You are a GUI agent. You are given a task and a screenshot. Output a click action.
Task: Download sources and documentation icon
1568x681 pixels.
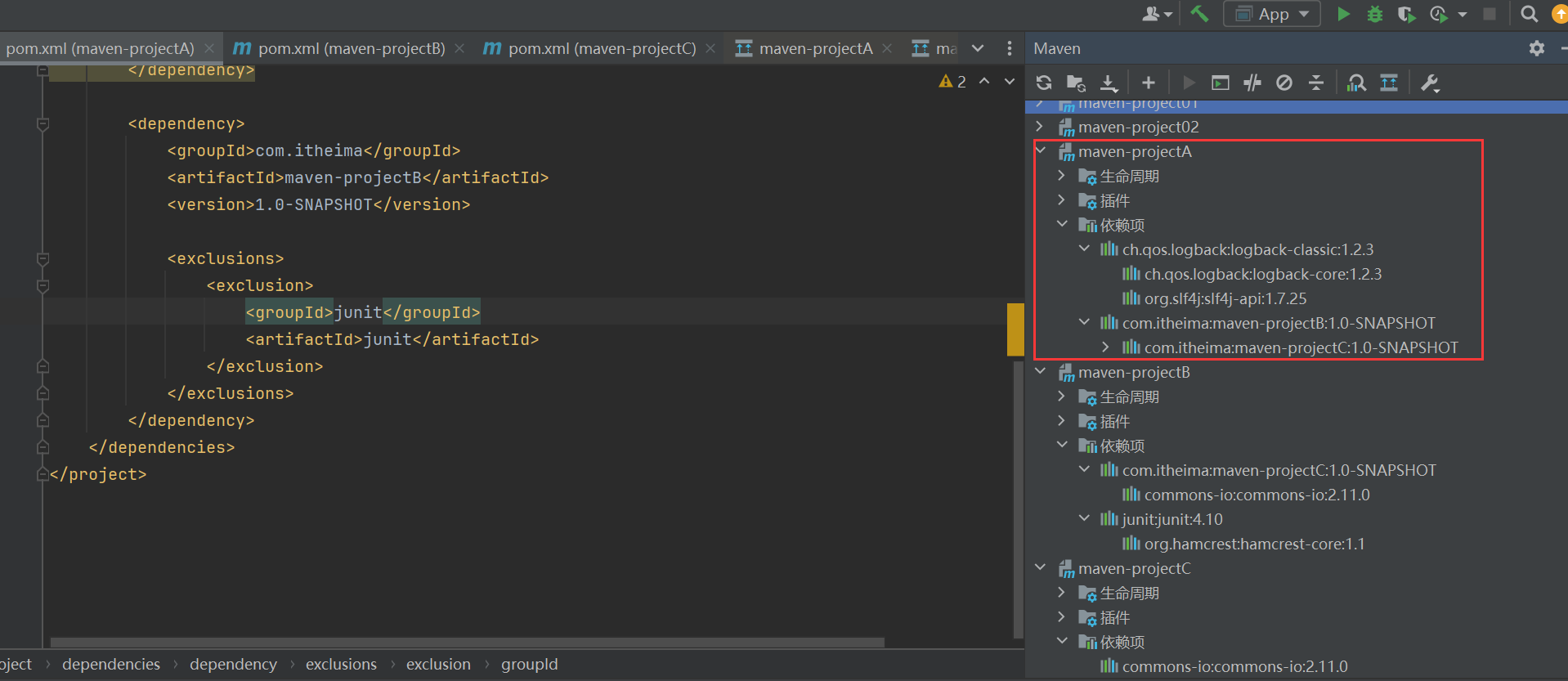click(1109, 83)
